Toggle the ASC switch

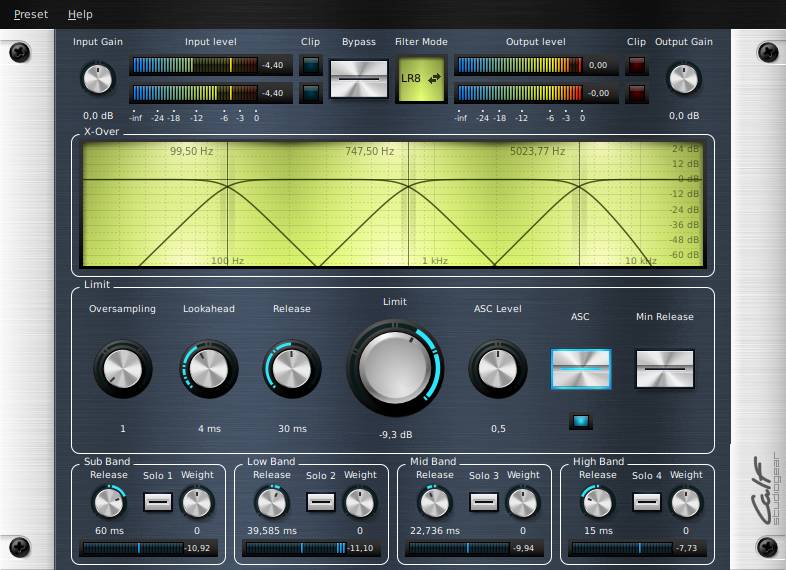(x=581, y=369)
